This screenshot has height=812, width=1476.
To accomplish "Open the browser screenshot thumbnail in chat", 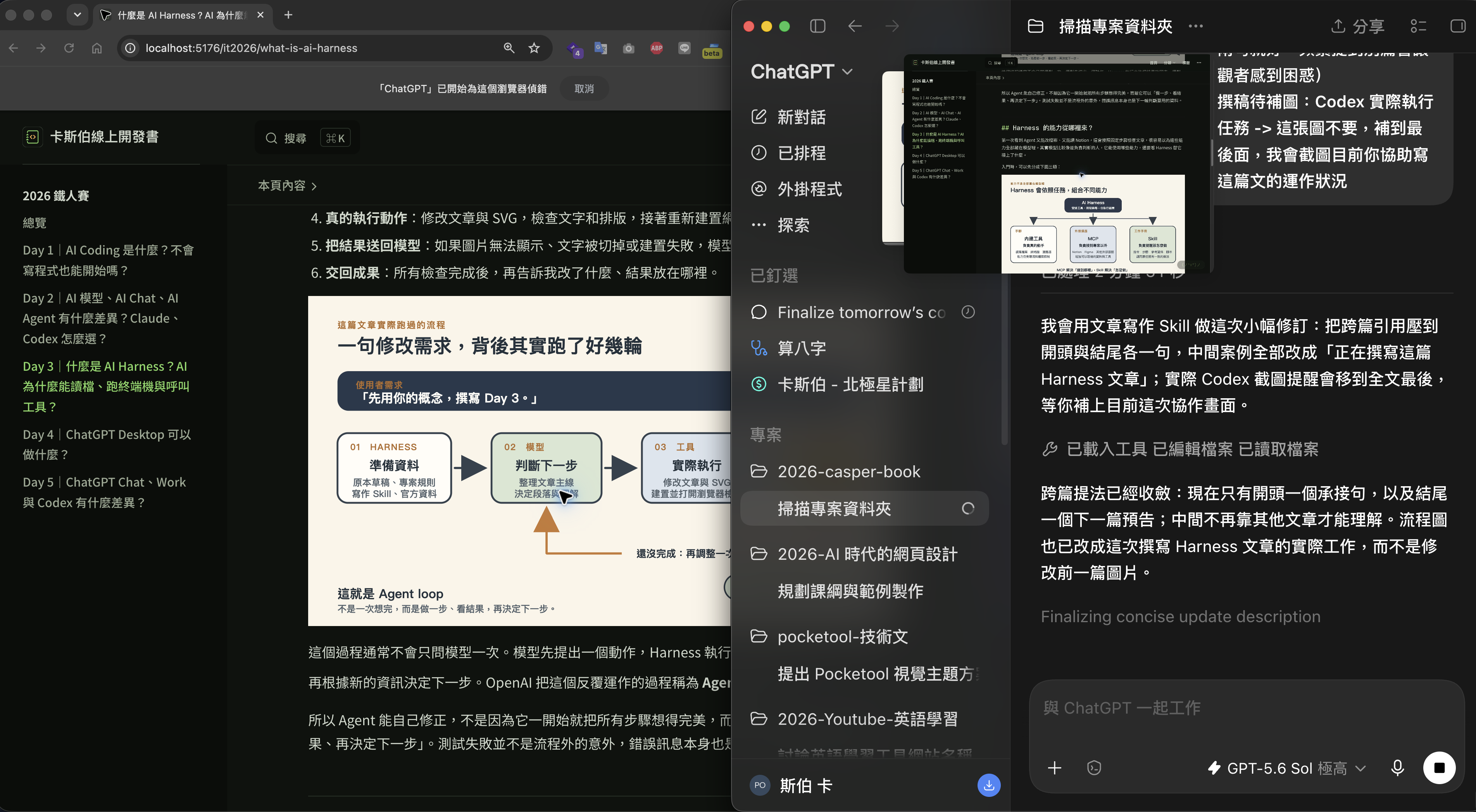I will 1058,164.
